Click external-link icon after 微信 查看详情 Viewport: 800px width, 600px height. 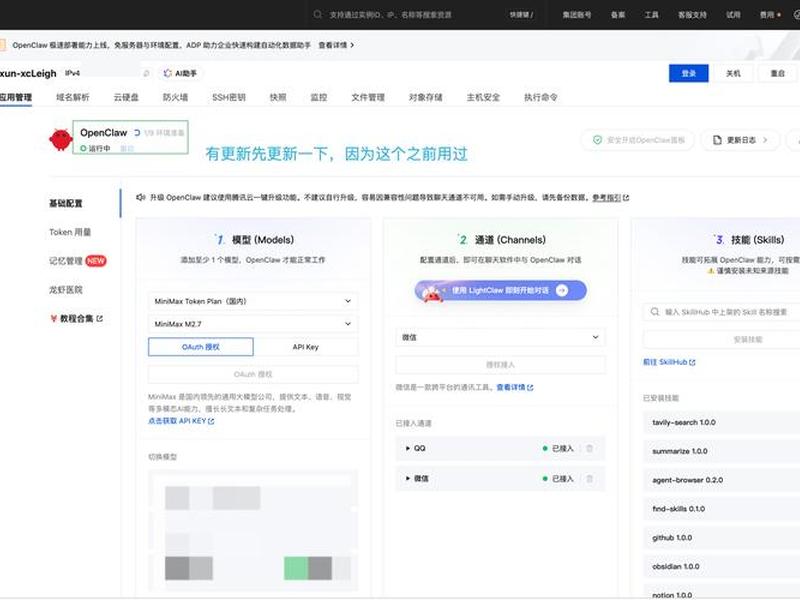pos(530,388)
